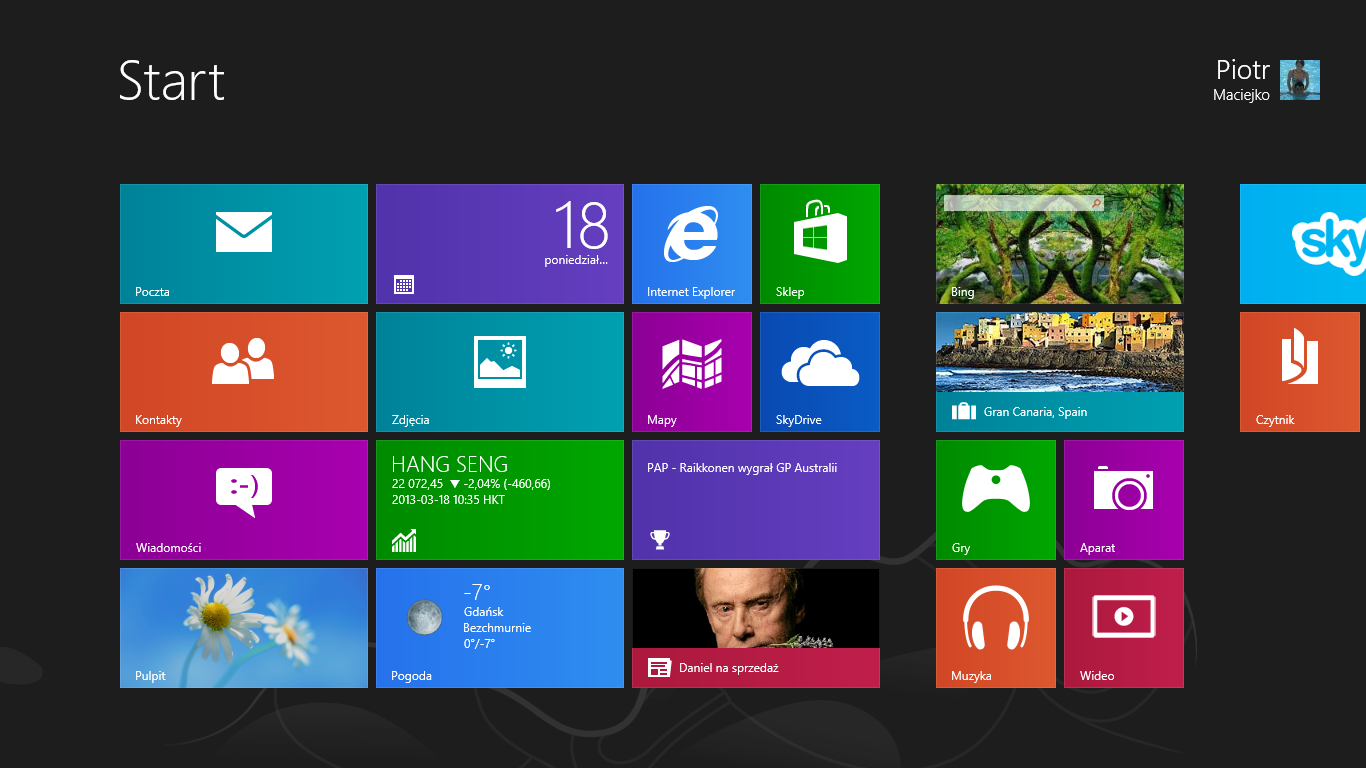Open the Czytnik reader tile
1366x768 pixels.
pyautogui.click(x=1299, y=372)
